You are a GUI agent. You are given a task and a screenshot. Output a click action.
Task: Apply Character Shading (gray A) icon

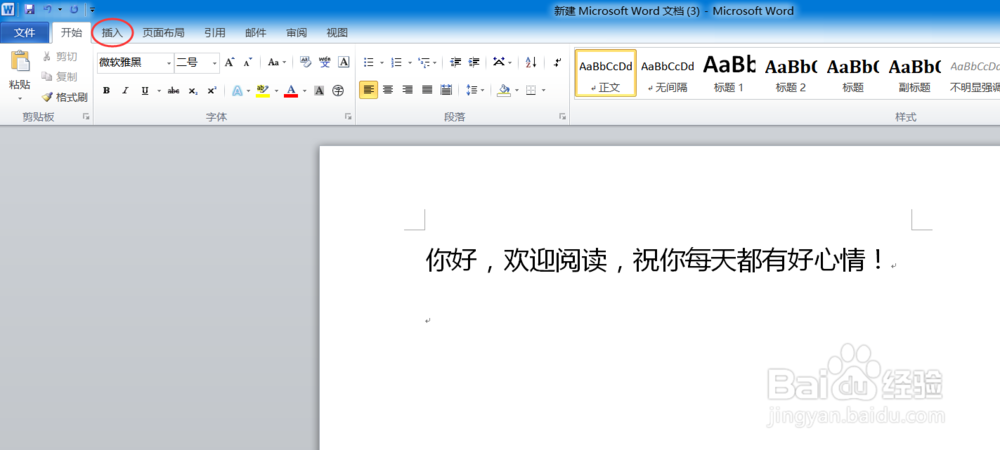pos(320,91)
